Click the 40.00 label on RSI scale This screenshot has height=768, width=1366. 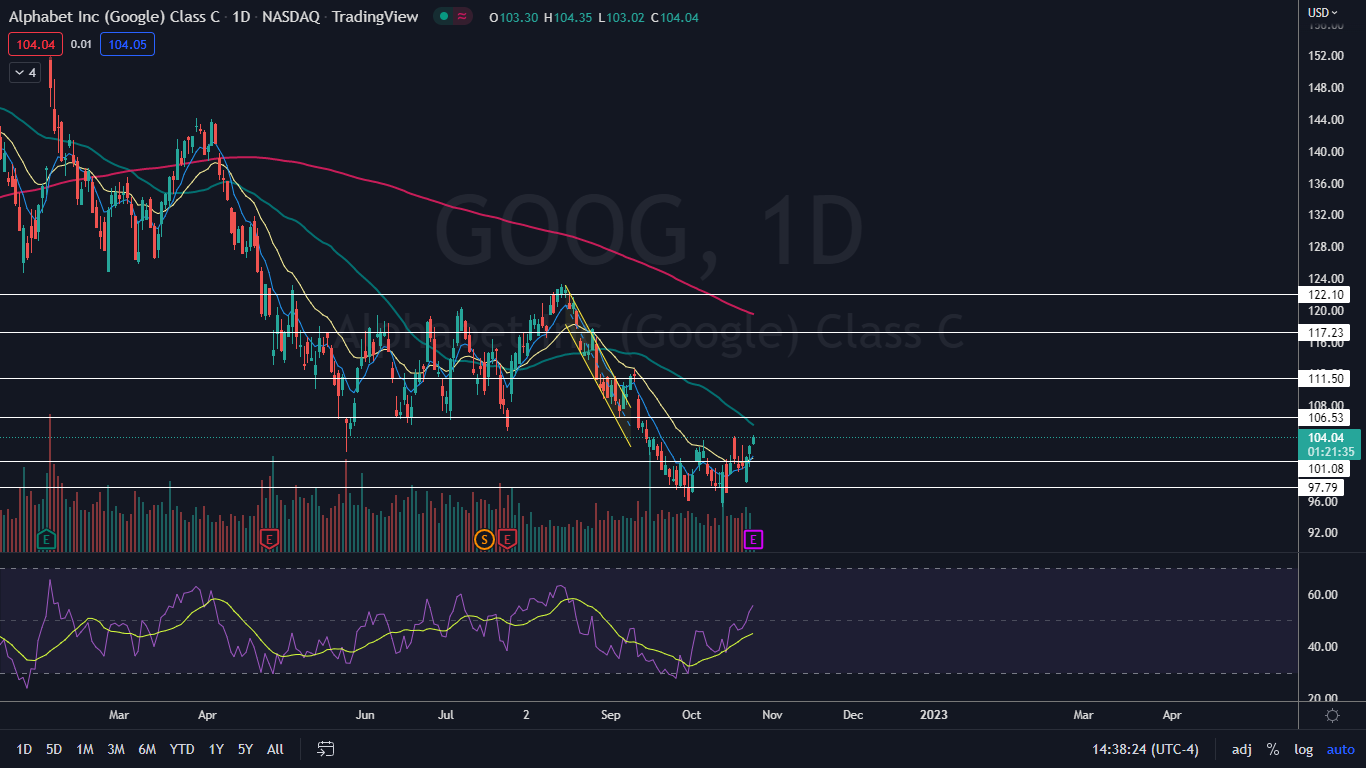[1322, 647]
